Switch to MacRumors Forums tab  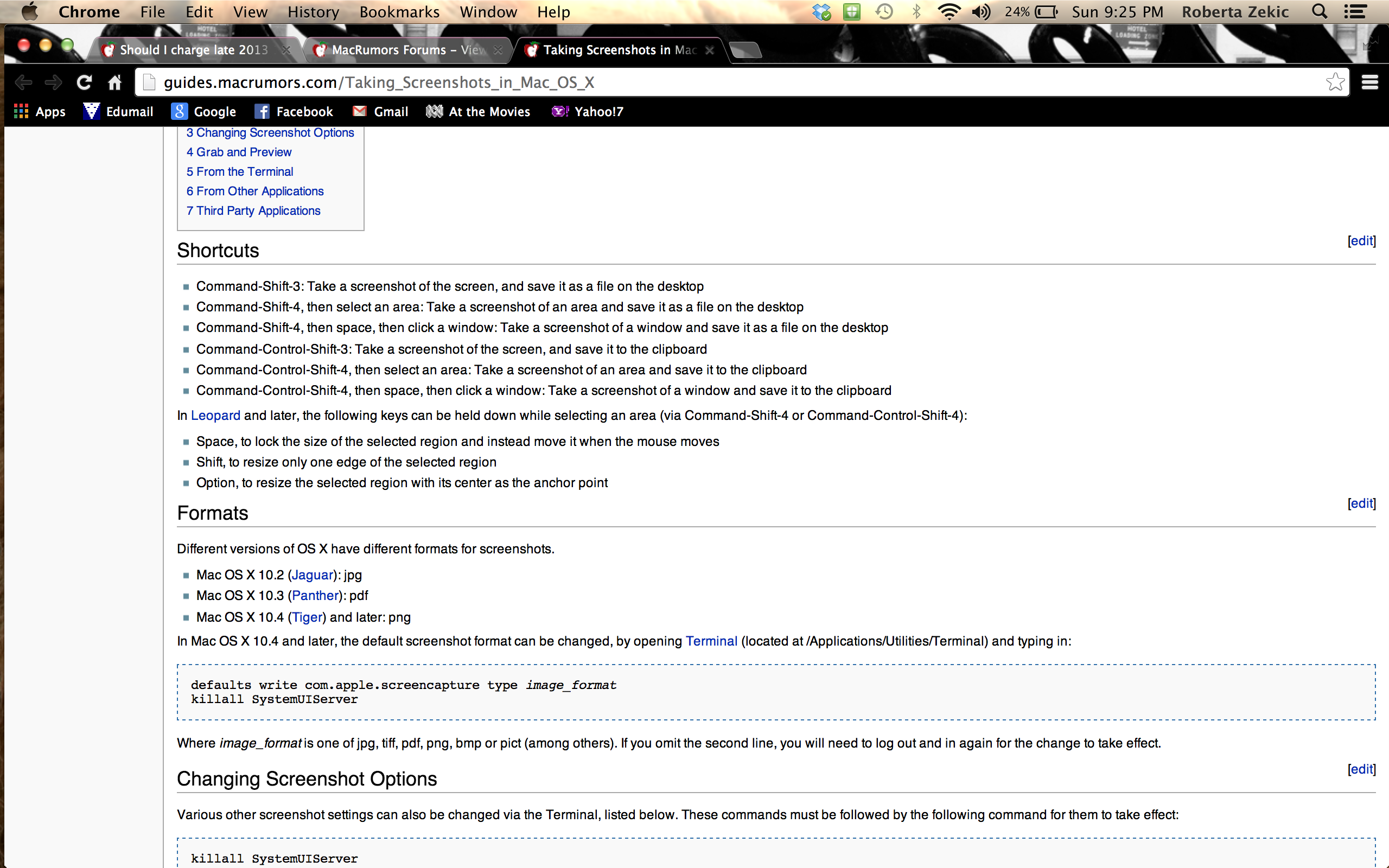click(408, 50)
